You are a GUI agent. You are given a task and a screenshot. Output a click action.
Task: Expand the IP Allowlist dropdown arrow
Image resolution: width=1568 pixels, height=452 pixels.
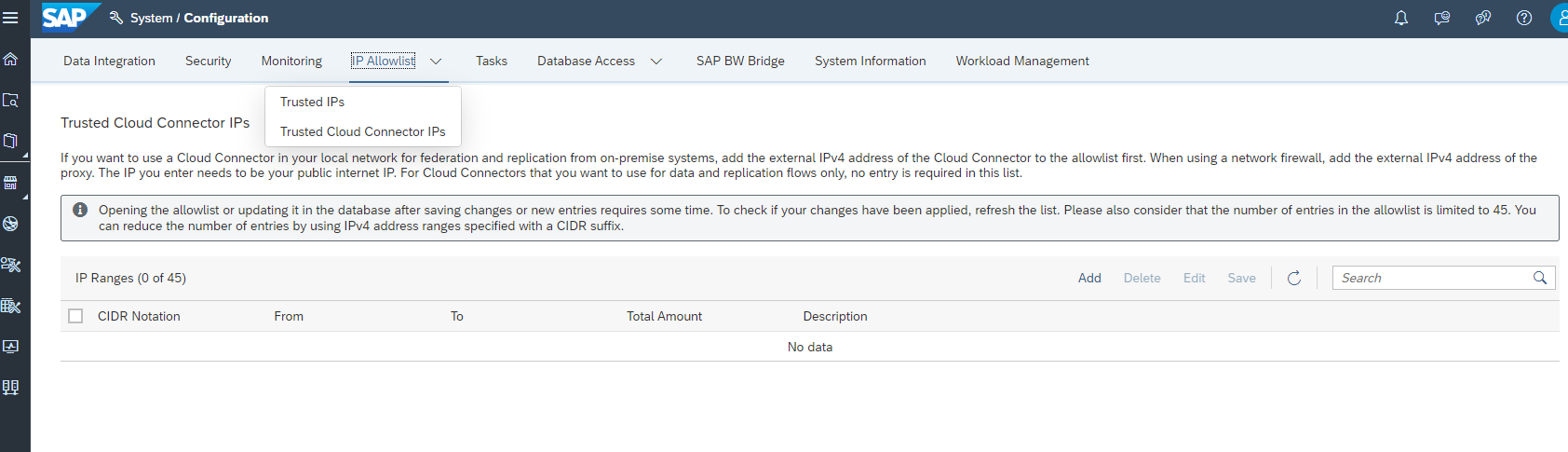(436, 62)
